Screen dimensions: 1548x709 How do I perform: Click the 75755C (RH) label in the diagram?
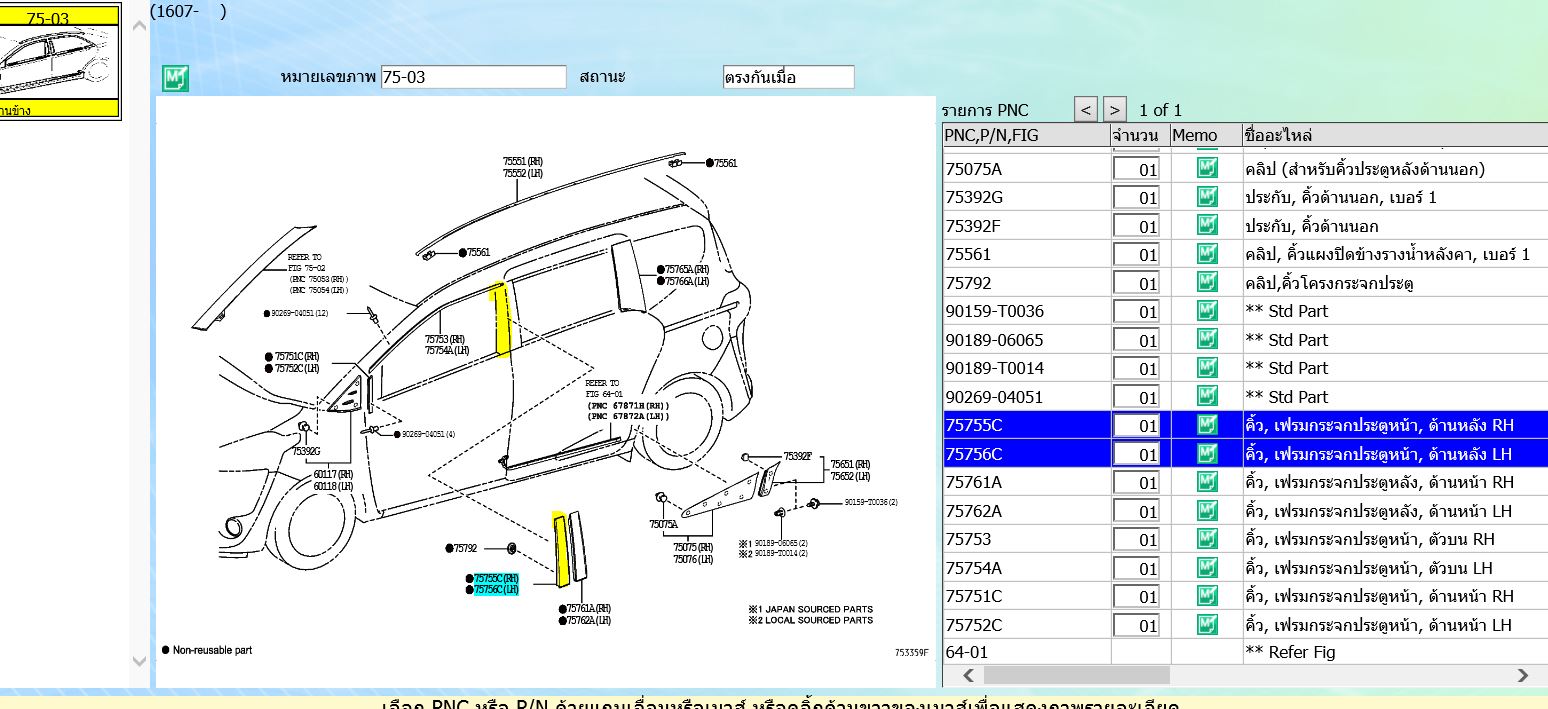pyautogui.click(x=496, y=578)
